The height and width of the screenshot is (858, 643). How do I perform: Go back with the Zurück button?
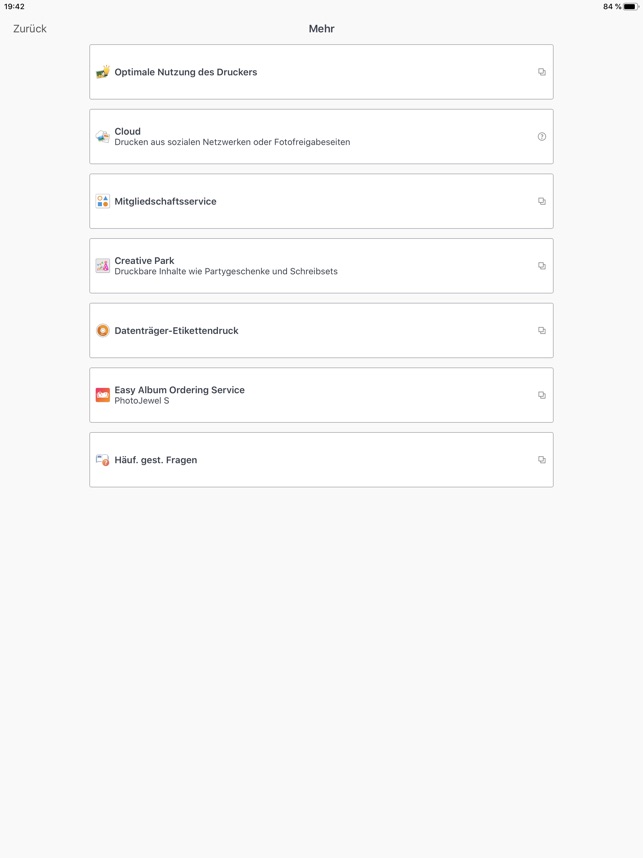[30, 29]
